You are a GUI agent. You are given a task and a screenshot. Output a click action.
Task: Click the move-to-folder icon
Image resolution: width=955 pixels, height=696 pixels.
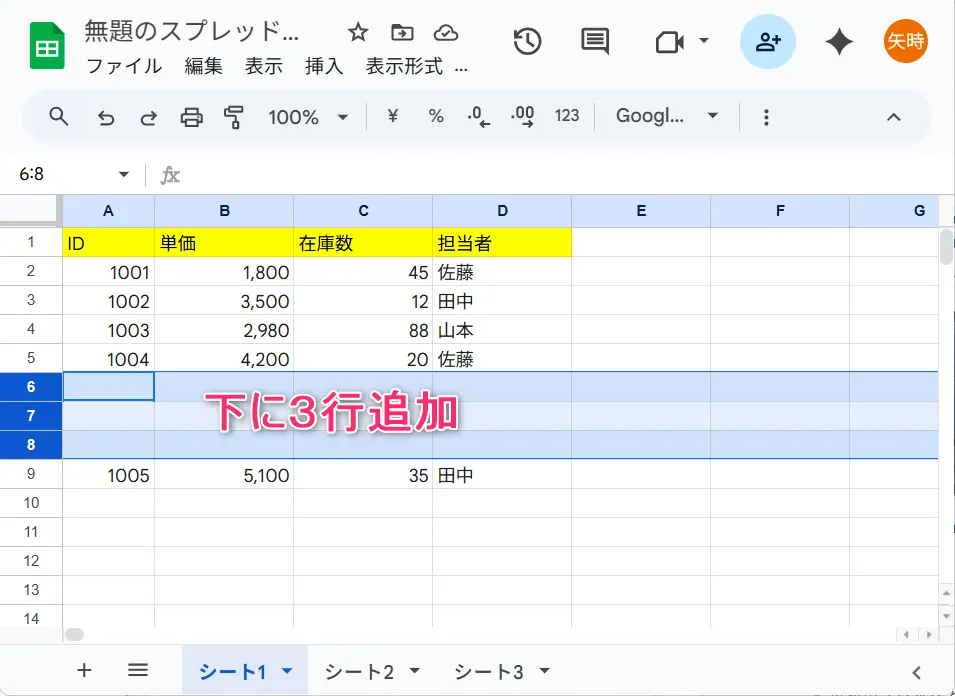402,32
